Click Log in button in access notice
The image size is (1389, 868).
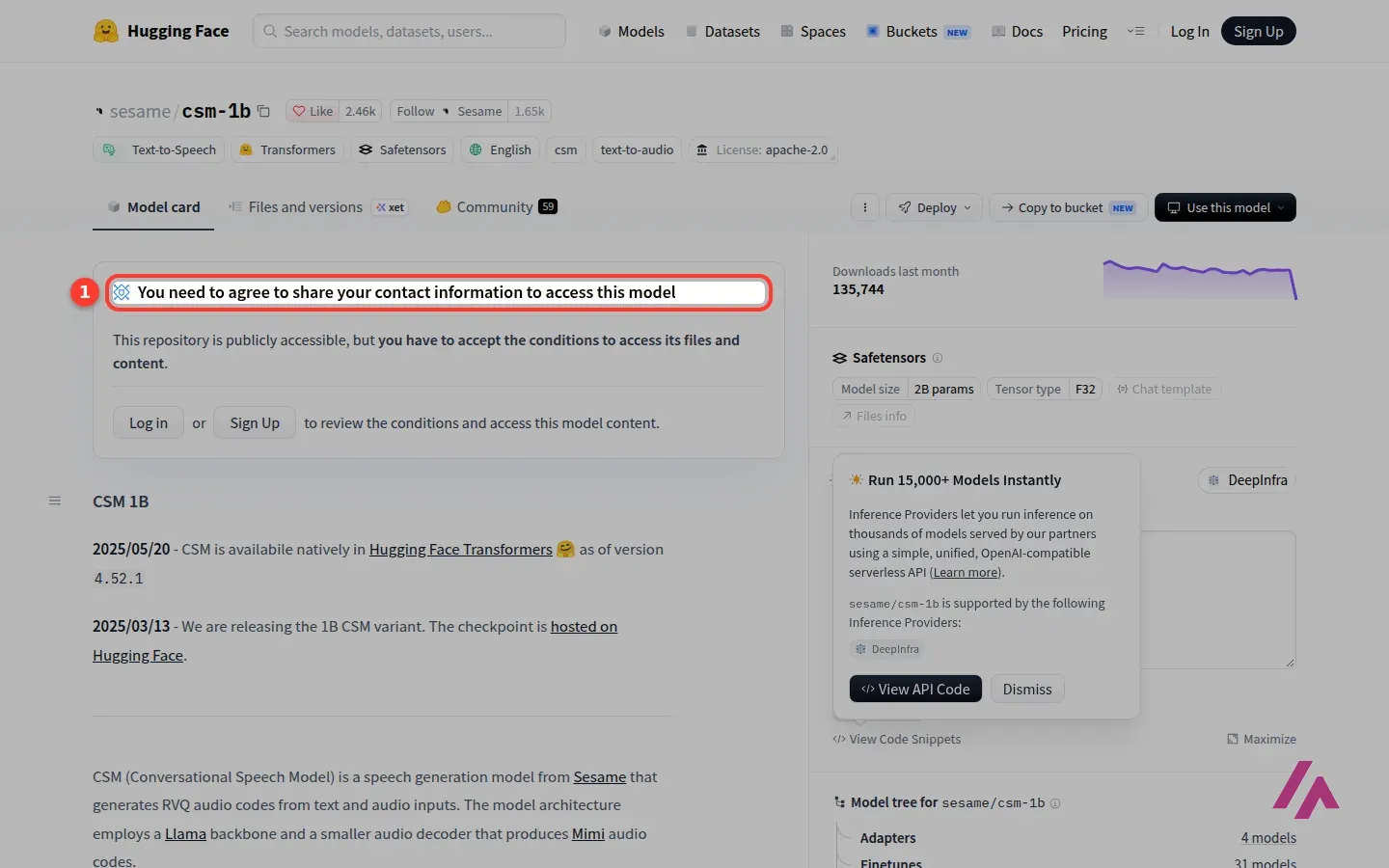coord(149,422)
